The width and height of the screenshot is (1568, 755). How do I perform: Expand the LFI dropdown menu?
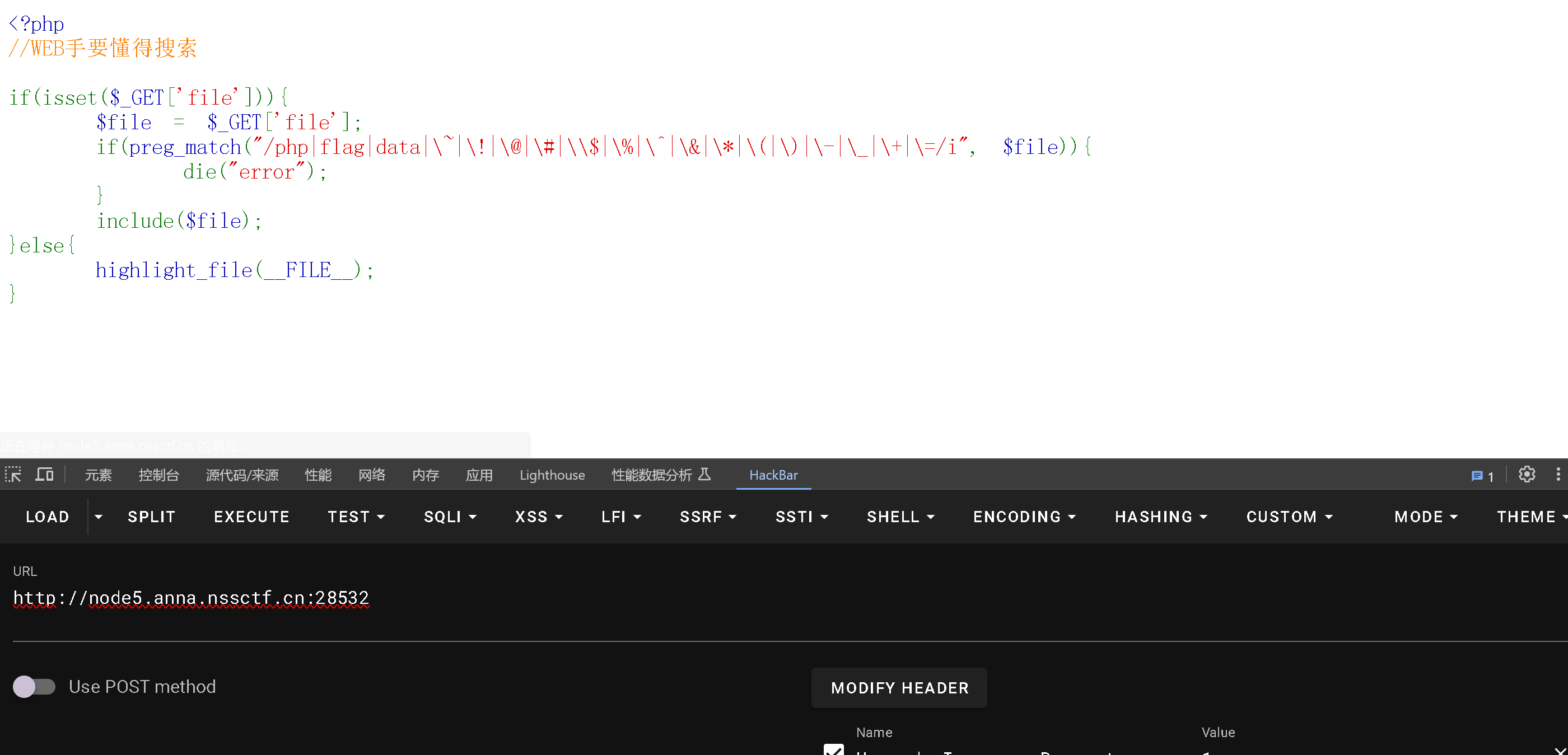621,517
